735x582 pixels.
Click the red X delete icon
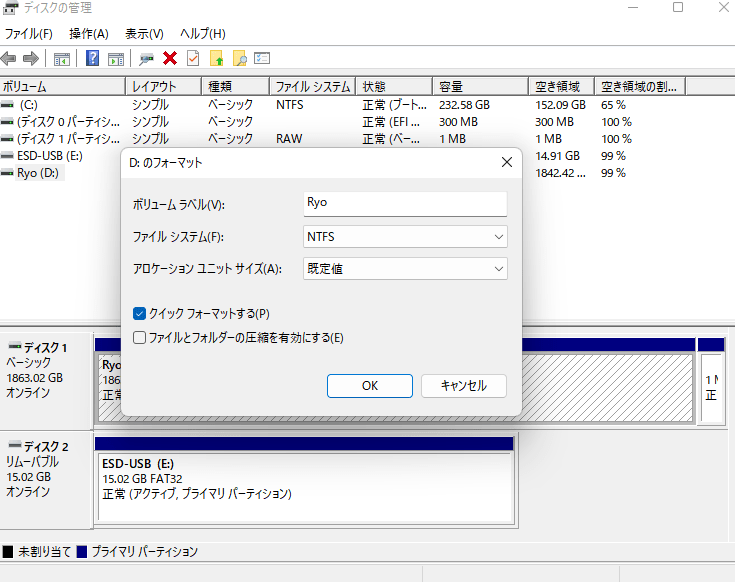170,58
